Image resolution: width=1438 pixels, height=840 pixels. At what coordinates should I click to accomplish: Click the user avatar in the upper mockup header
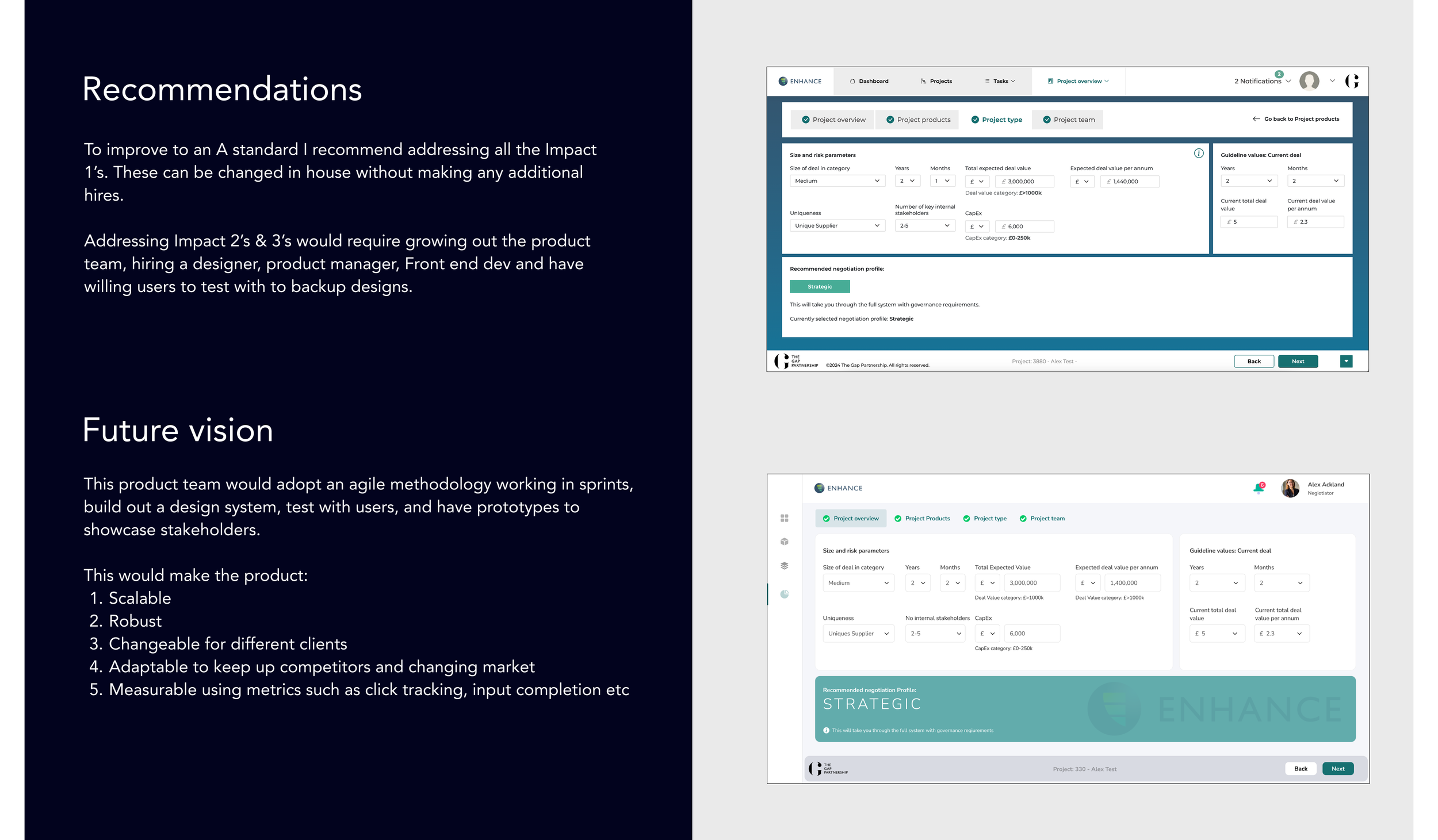pyautogui.click(x=1309, y=81)
